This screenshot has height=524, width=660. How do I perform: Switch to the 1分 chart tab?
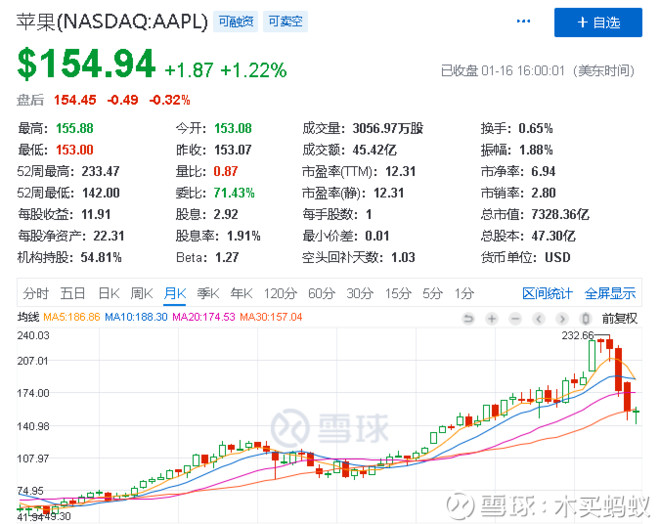pyautogui.click(x=464, y=293)
